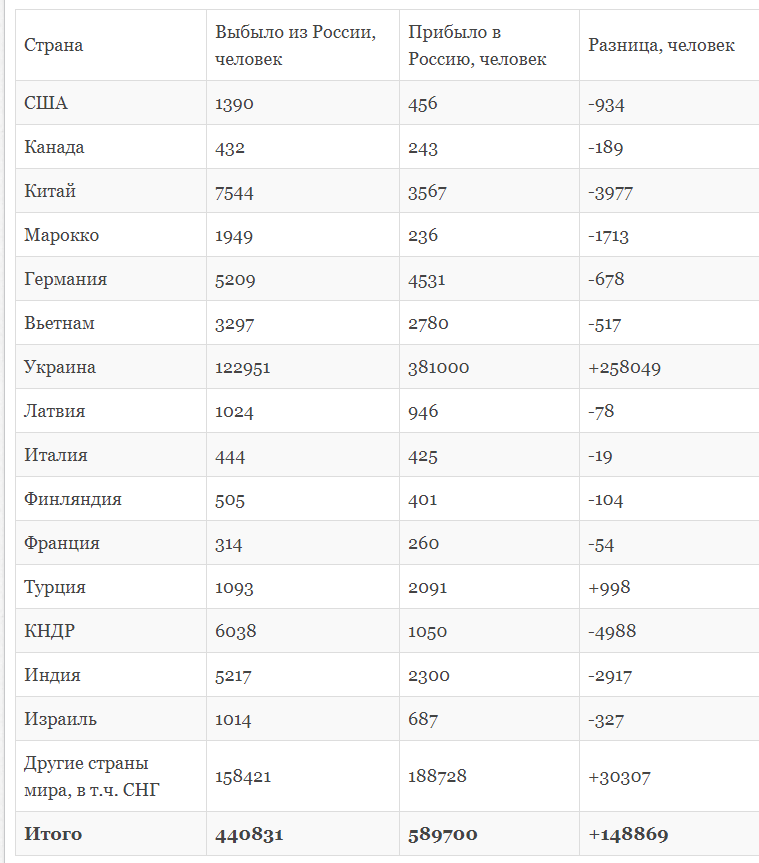Viewport: 759px width, 863px height.
Task: Click the total 589700 arrivals value
Action: point(443,834)
